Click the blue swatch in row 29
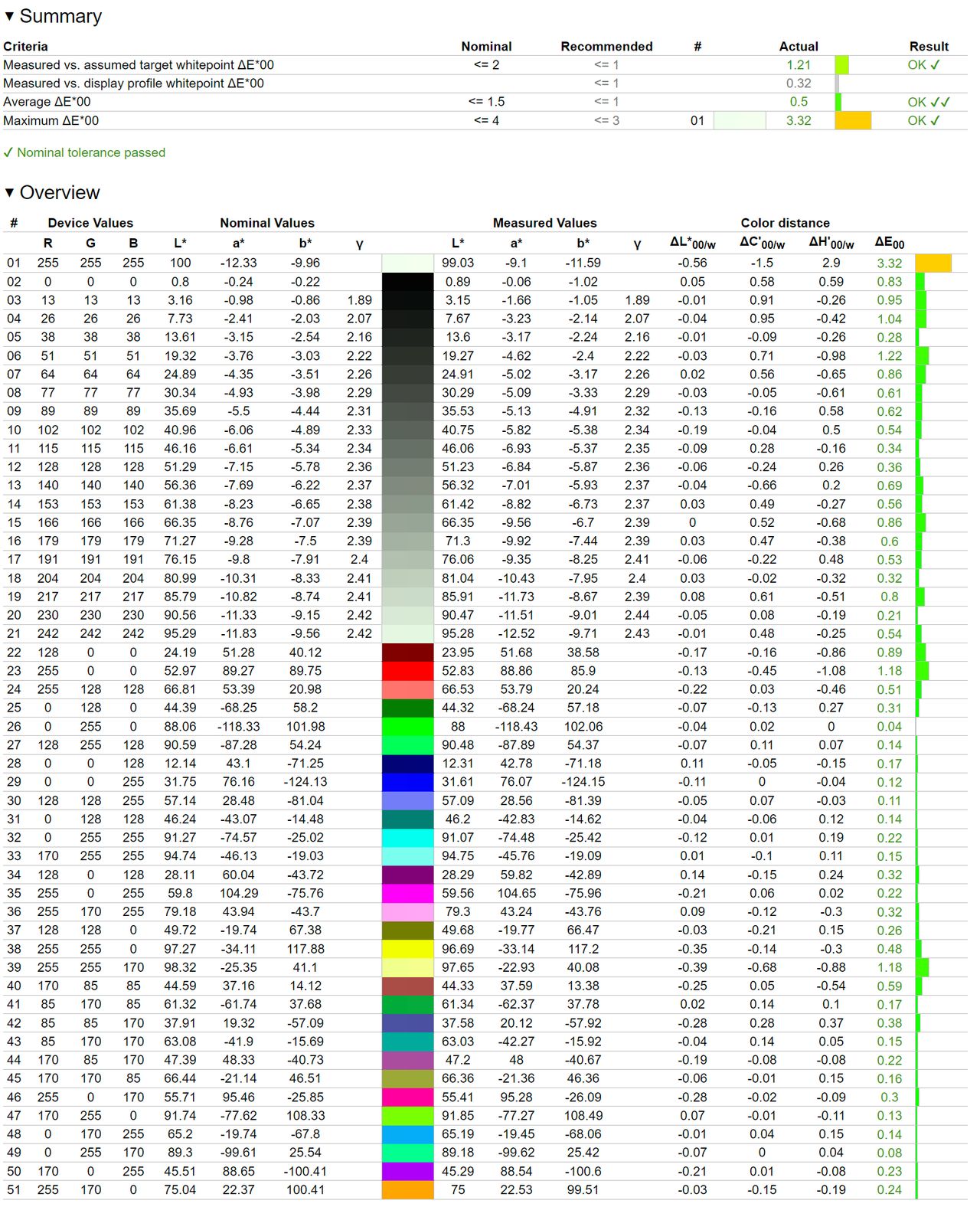The image size is (980, 1207). pyautogui.click(x=407, y=782)
